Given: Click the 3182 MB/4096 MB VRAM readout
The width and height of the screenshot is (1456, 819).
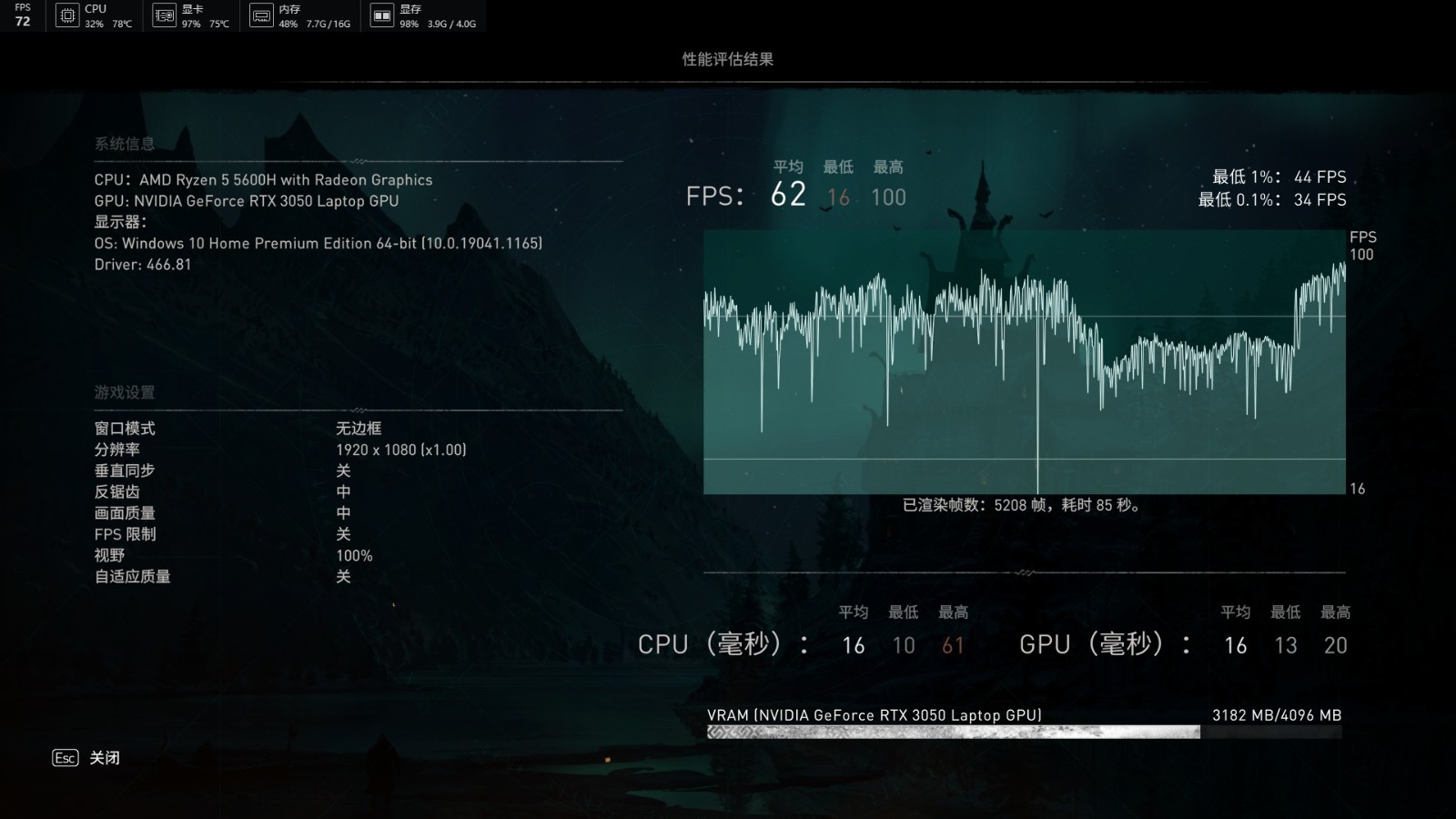Looking at the screenshot, I should pos(1277,715).
